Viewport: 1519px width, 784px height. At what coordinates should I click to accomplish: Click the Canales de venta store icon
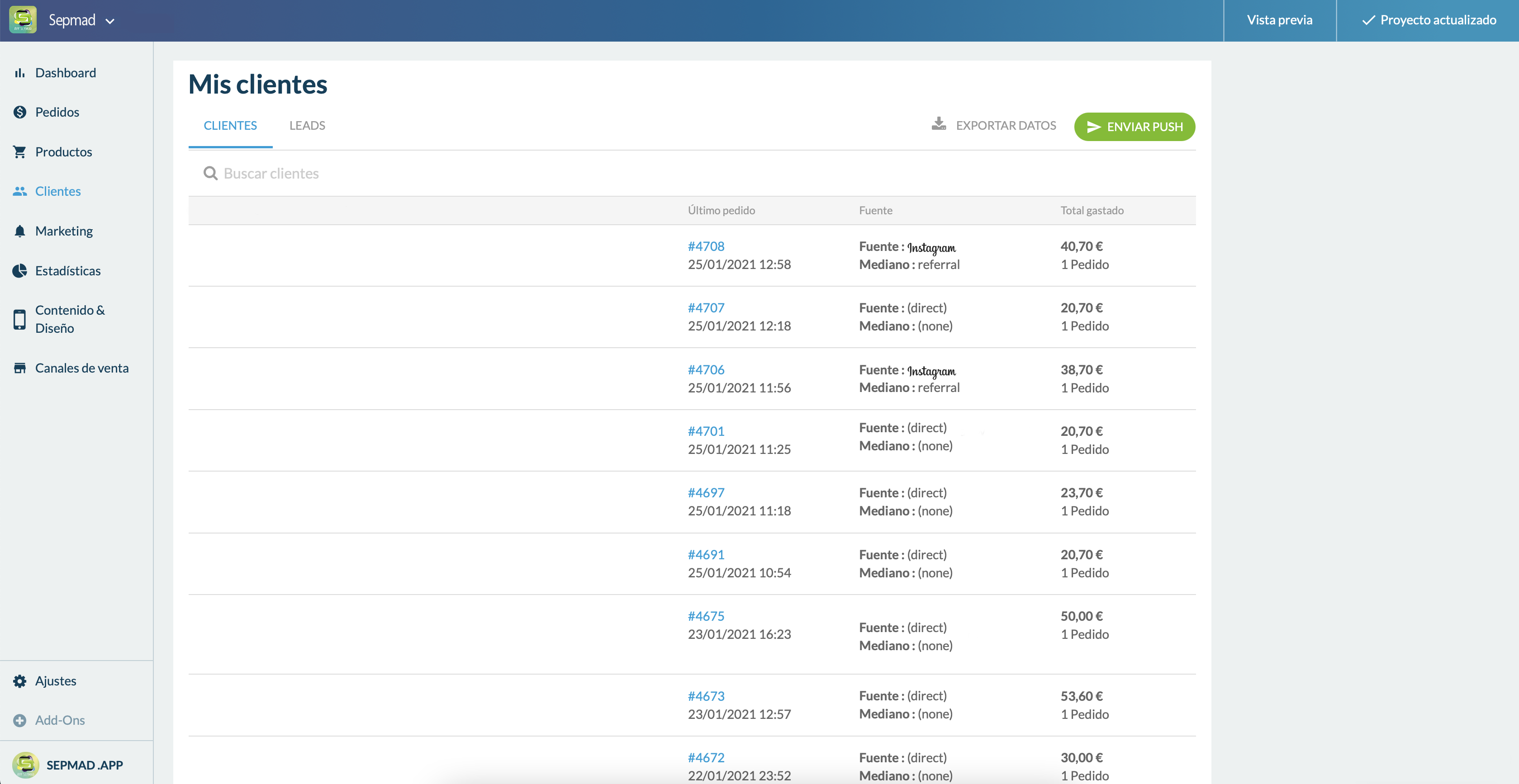coord(19,368)
